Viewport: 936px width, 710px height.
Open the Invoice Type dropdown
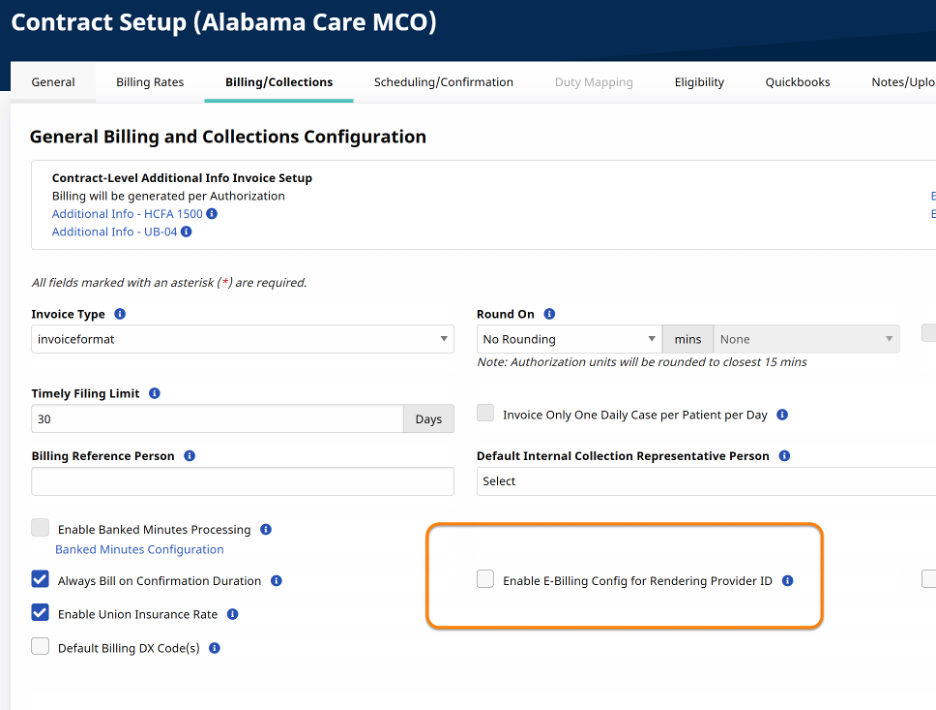242,339
